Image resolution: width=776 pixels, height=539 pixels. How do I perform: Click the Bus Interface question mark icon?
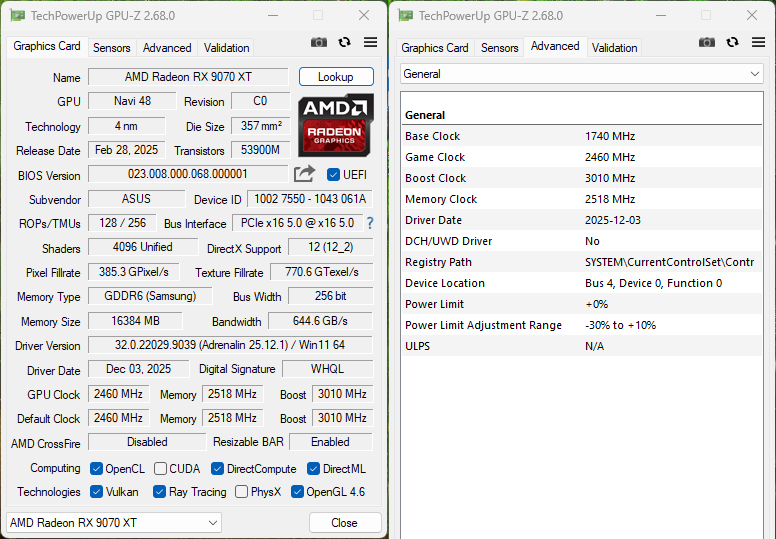370,223
